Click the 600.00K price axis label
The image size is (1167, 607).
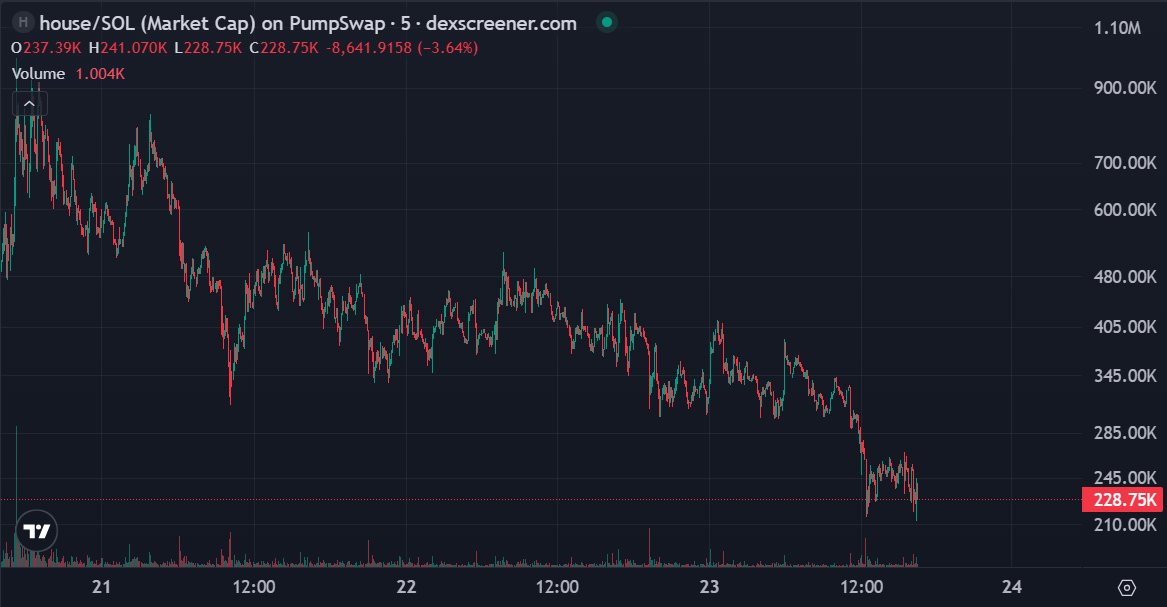[x=1125, y=210]
